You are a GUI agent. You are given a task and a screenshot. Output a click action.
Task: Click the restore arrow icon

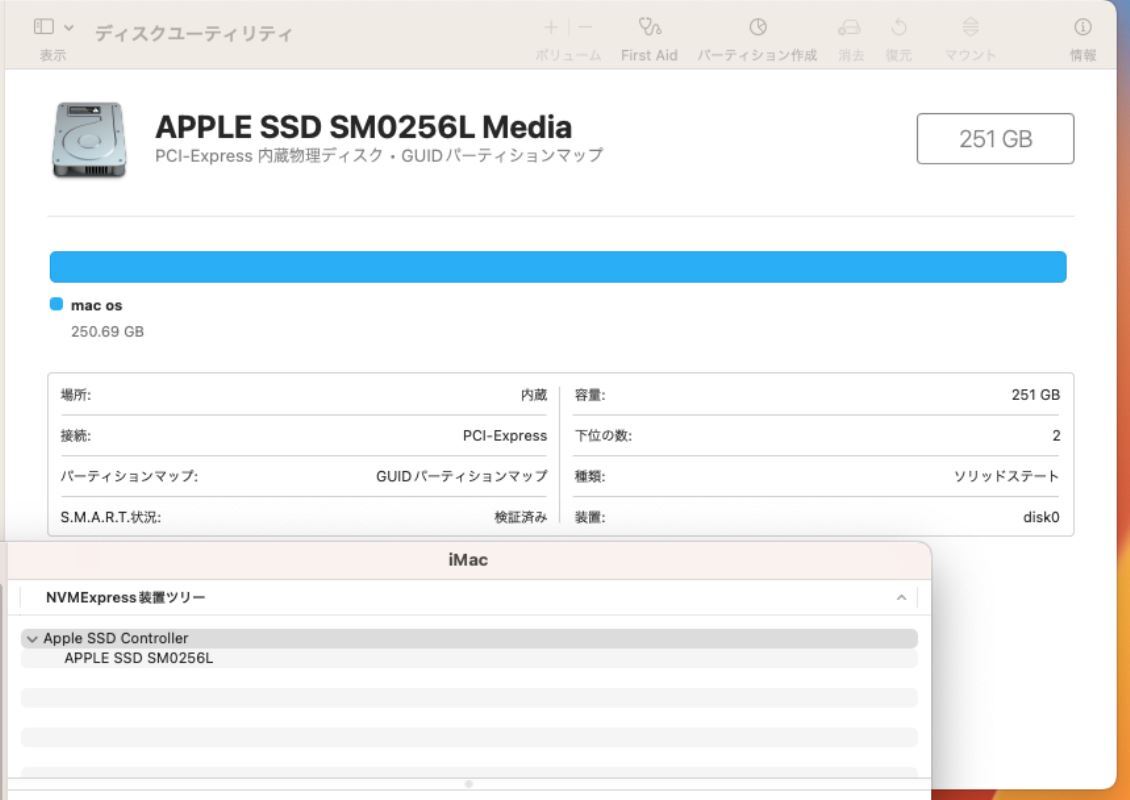click(899, 27)
